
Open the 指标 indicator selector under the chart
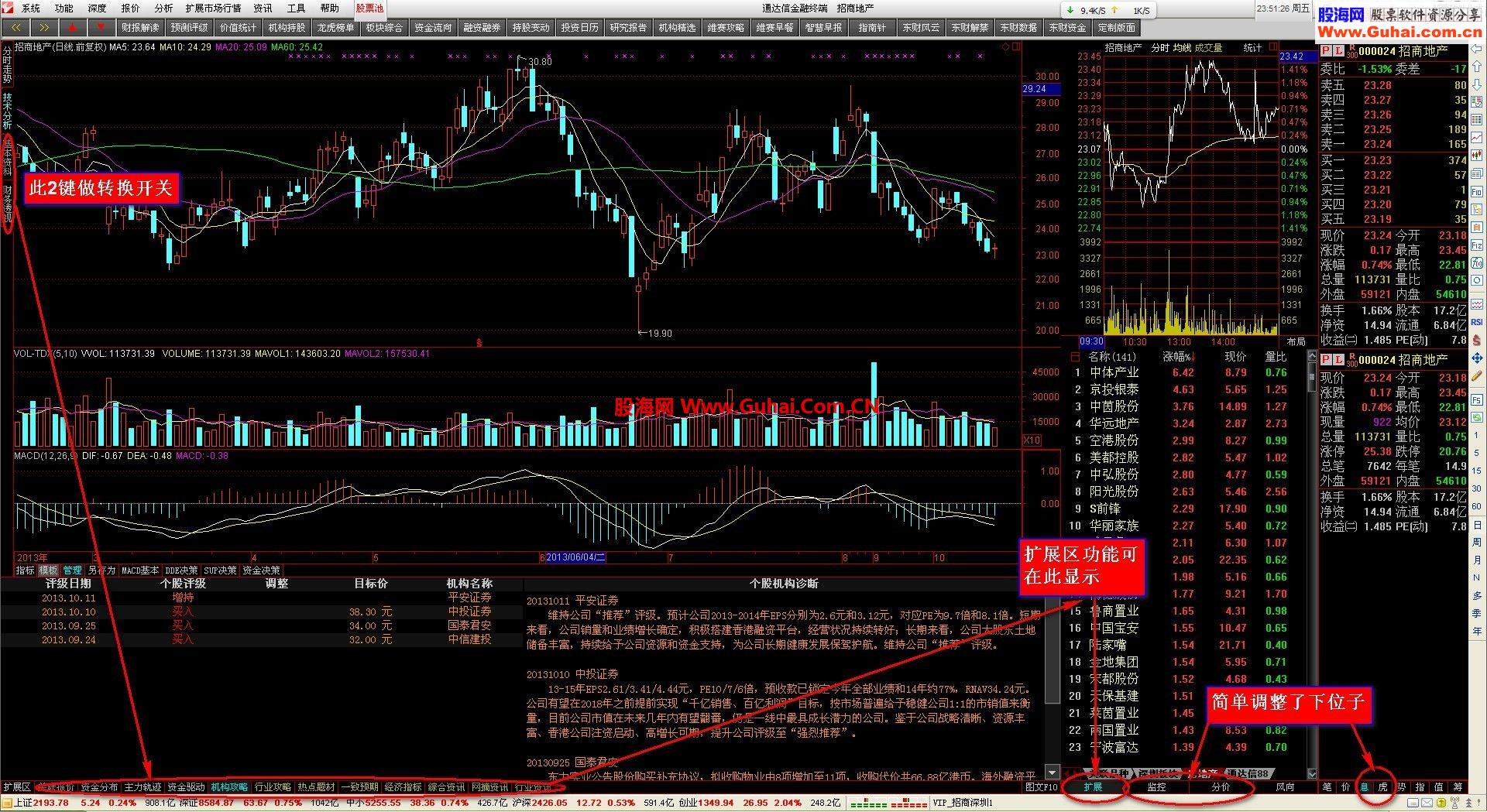click(x=25, y=570)
